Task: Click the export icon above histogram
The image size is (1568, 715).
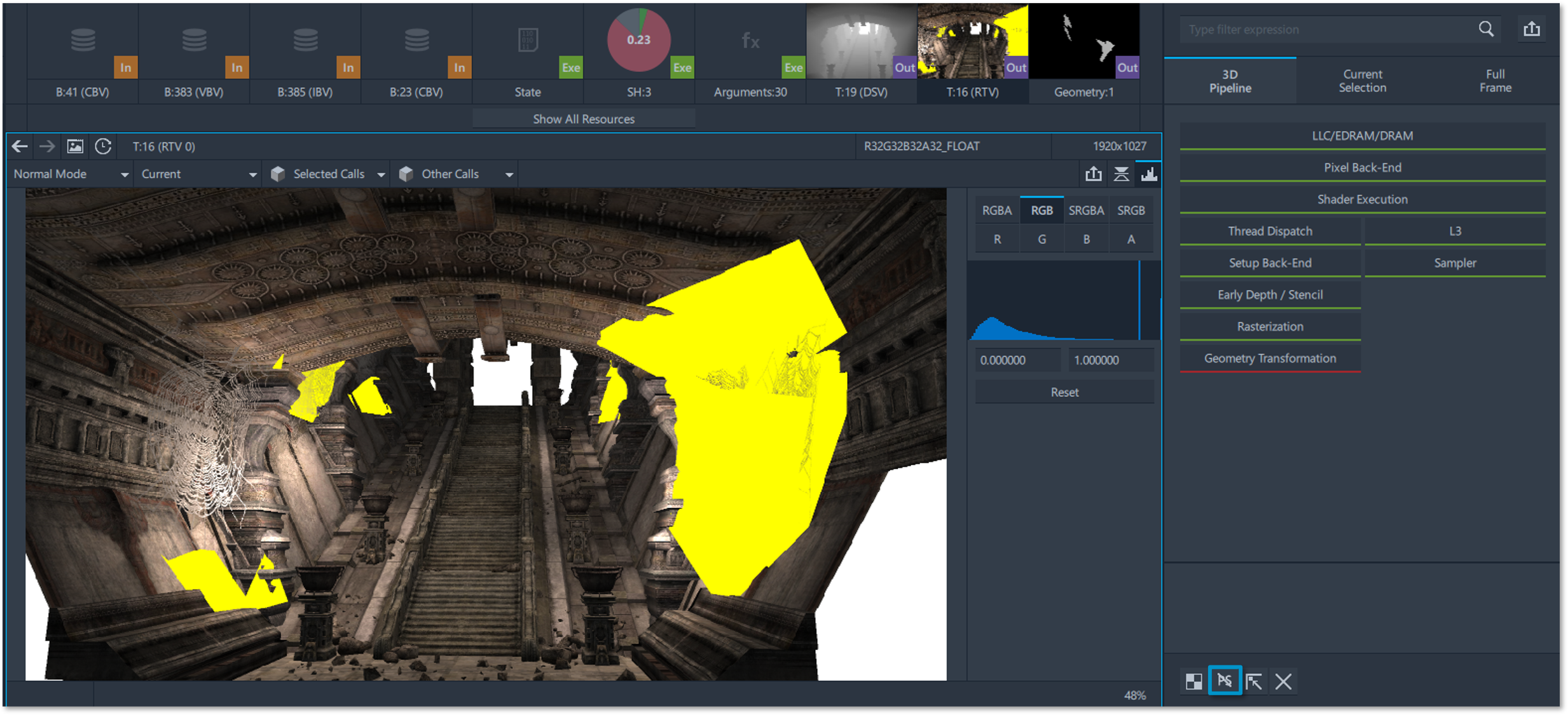Action: point(1093,174)
